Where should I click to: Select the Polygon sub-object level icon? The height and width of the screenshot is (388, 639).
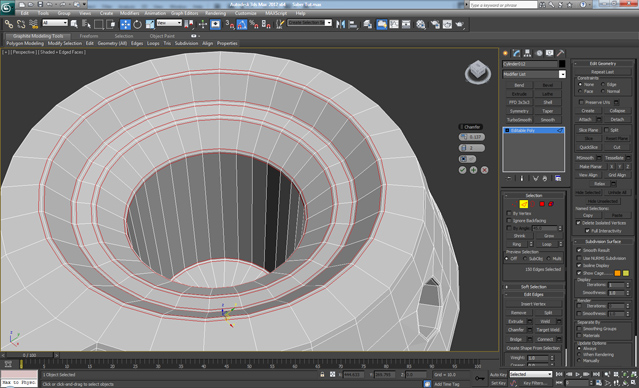[542, 204]
